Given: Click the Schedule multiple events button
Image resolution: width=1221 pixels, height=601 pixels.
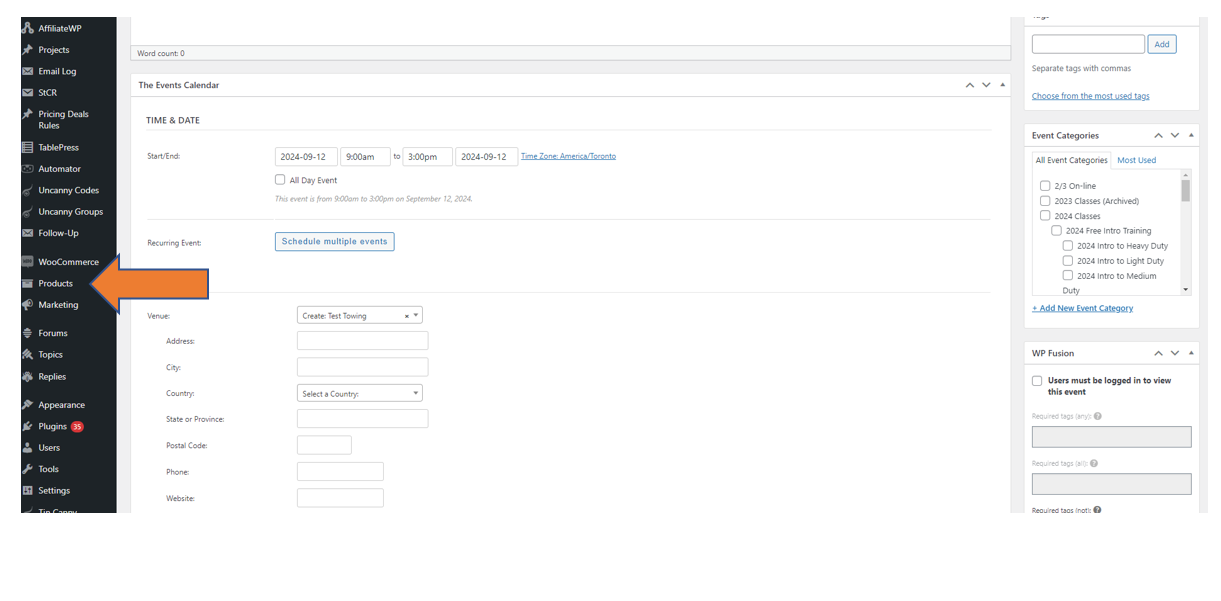Looking at the screenshot, I should click(x=334, y=242).
